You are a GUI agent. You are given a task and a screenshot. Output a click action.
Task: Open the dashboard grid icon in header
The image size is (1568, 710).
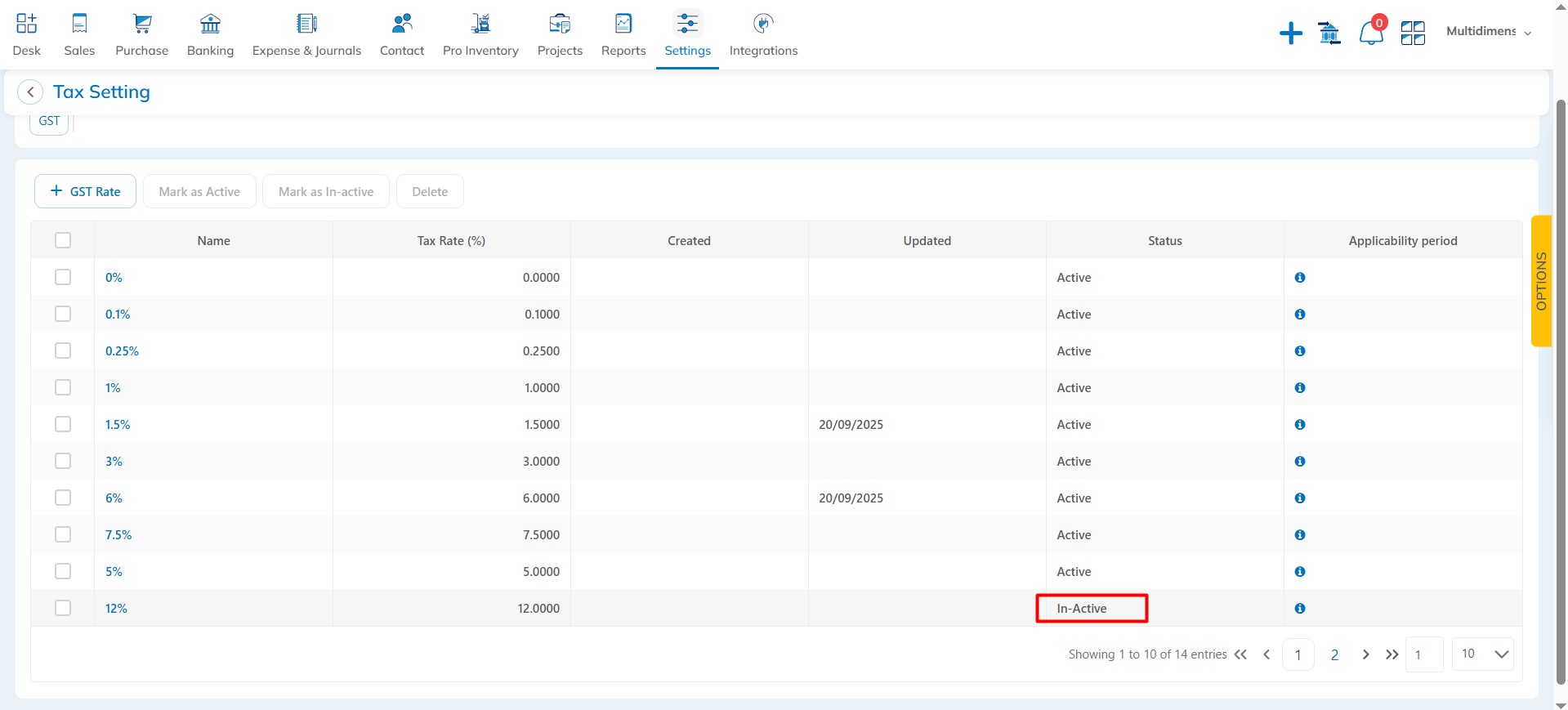click(1412, 33)
